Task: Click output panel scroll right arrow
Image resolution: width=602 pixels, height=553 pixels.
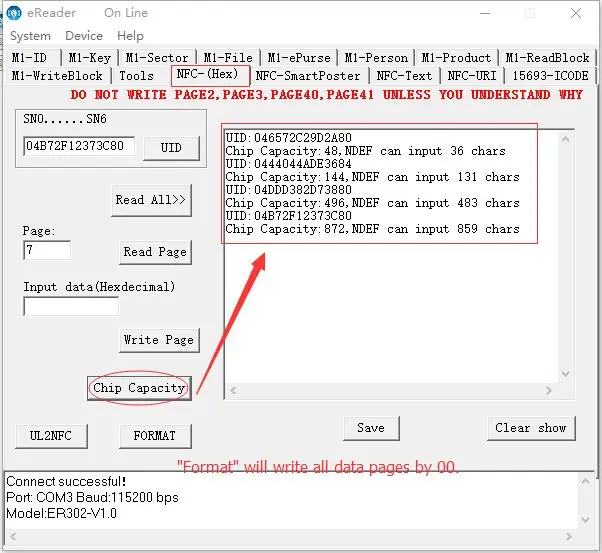Action: [549, 391]
